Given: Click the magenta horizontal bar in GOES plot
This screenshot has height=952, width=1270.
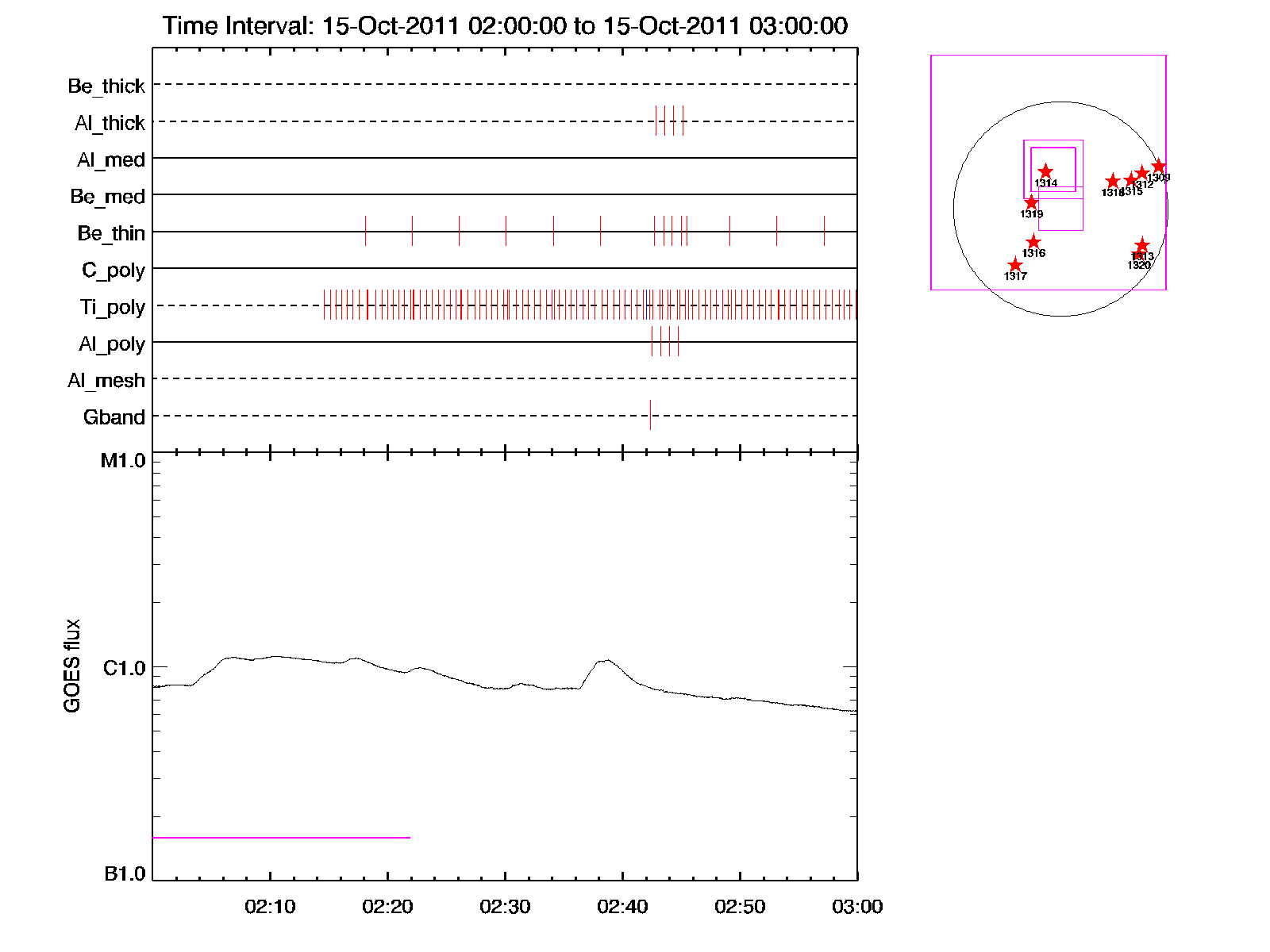Looking at the screenshot, I should tap(281, 837).
